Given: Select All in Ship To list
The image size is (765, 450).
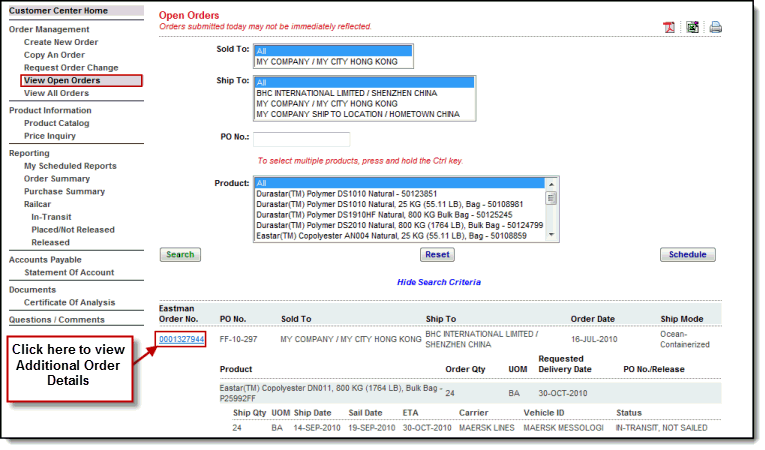Looking at the screenshot, I should coord(364,82).
